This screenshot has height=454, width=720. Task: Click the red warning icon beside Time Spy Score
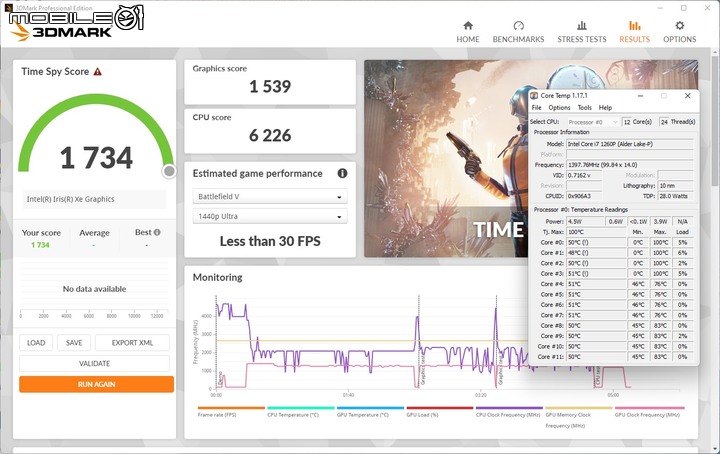tap(97, 72)
